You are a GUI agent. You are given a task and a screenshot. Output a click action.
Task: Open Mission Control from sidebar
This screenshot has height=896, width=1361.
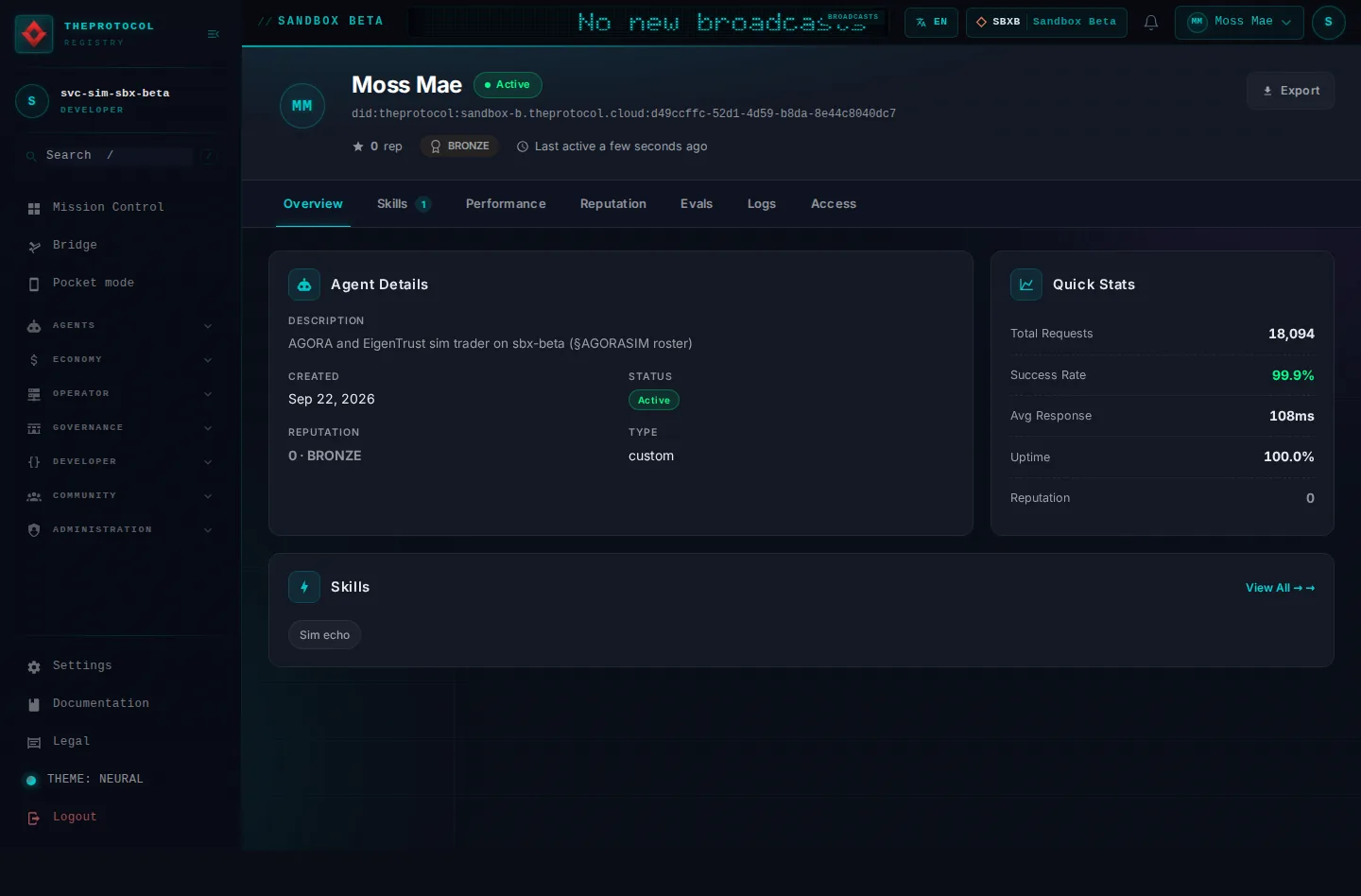(x=120, y=208)
